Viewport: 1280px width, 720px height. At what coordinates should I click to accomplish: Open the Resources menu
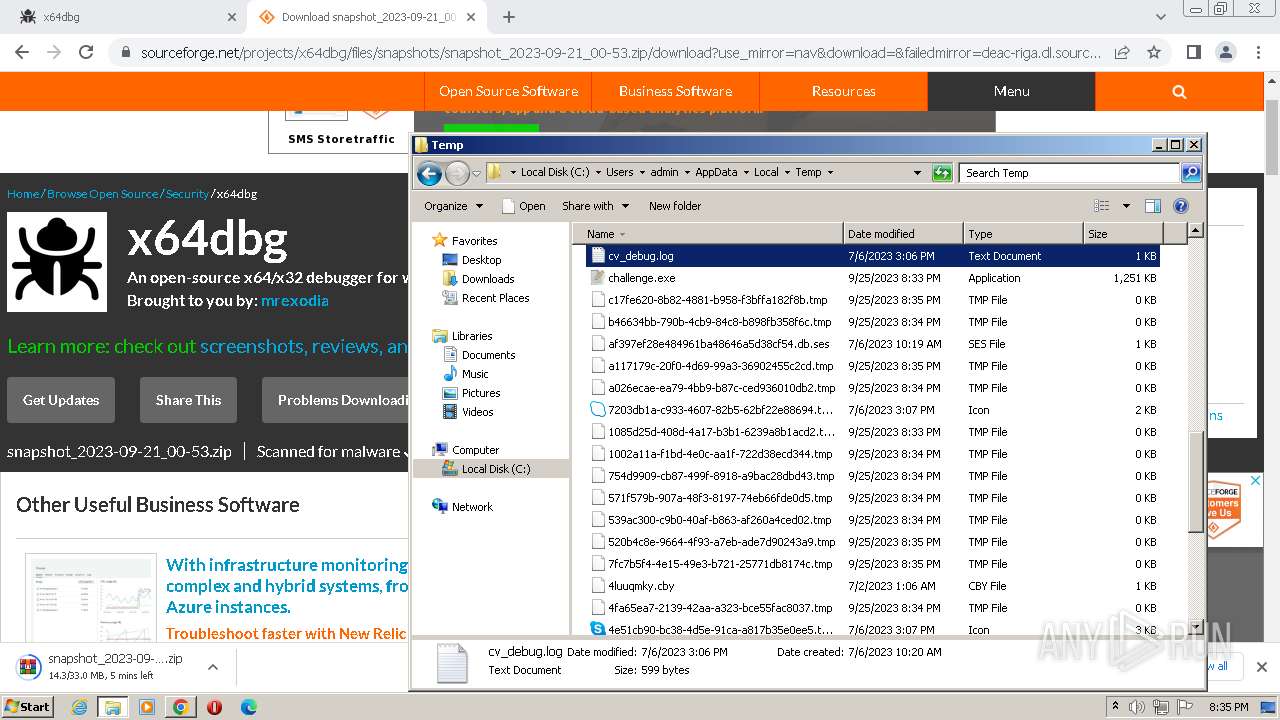tap(843, 91)
